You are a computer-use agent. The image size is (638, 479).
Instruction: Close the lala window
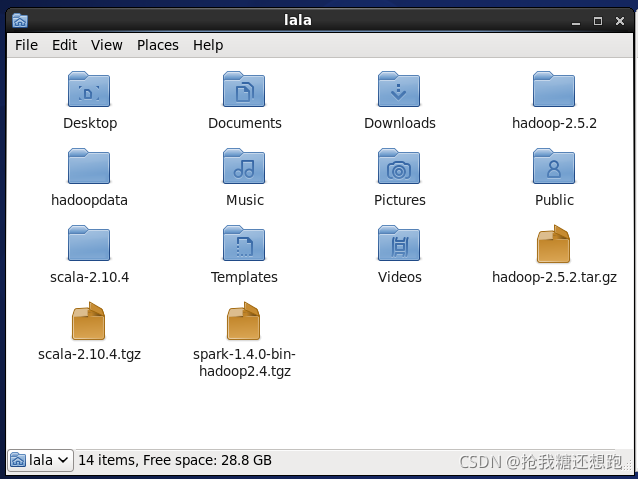620,21
